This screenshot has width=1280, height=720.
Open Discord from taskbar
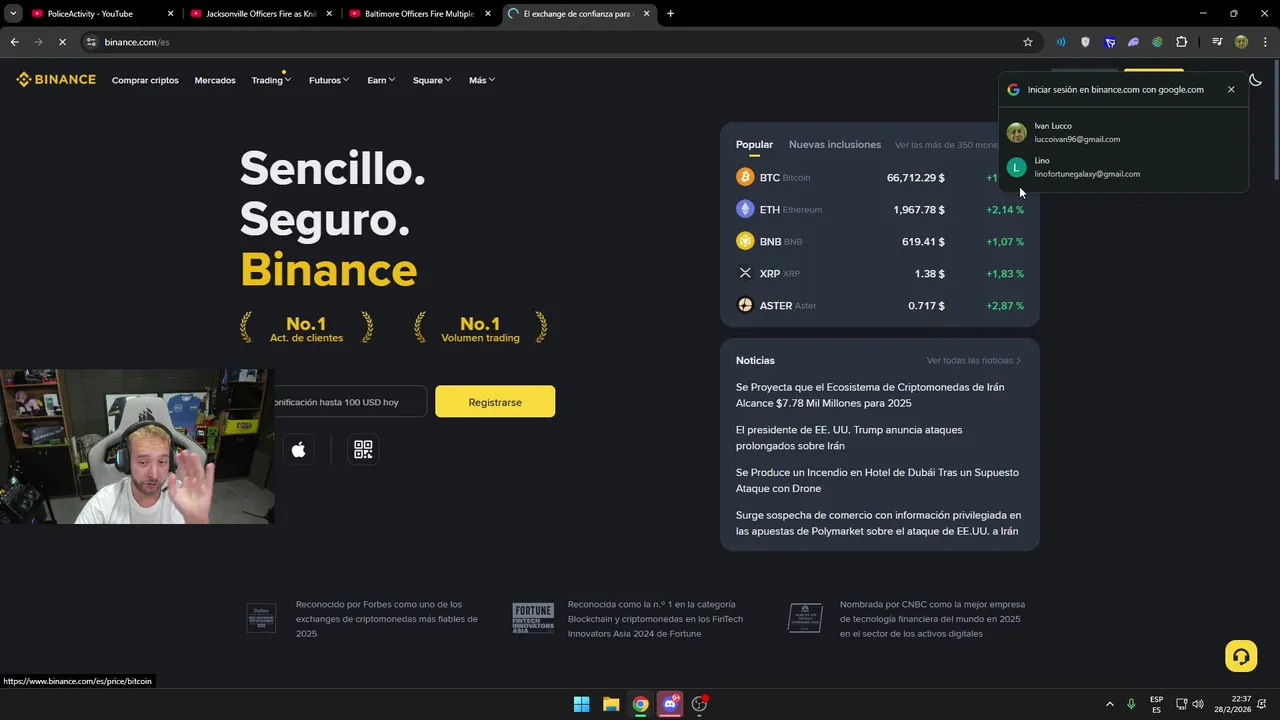(x=670, y=704)
